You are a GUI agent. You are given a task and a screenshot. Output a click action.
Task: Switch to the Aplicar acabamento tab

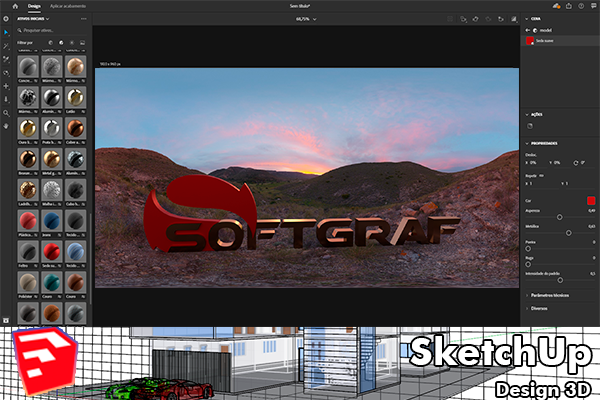point(68,6)
